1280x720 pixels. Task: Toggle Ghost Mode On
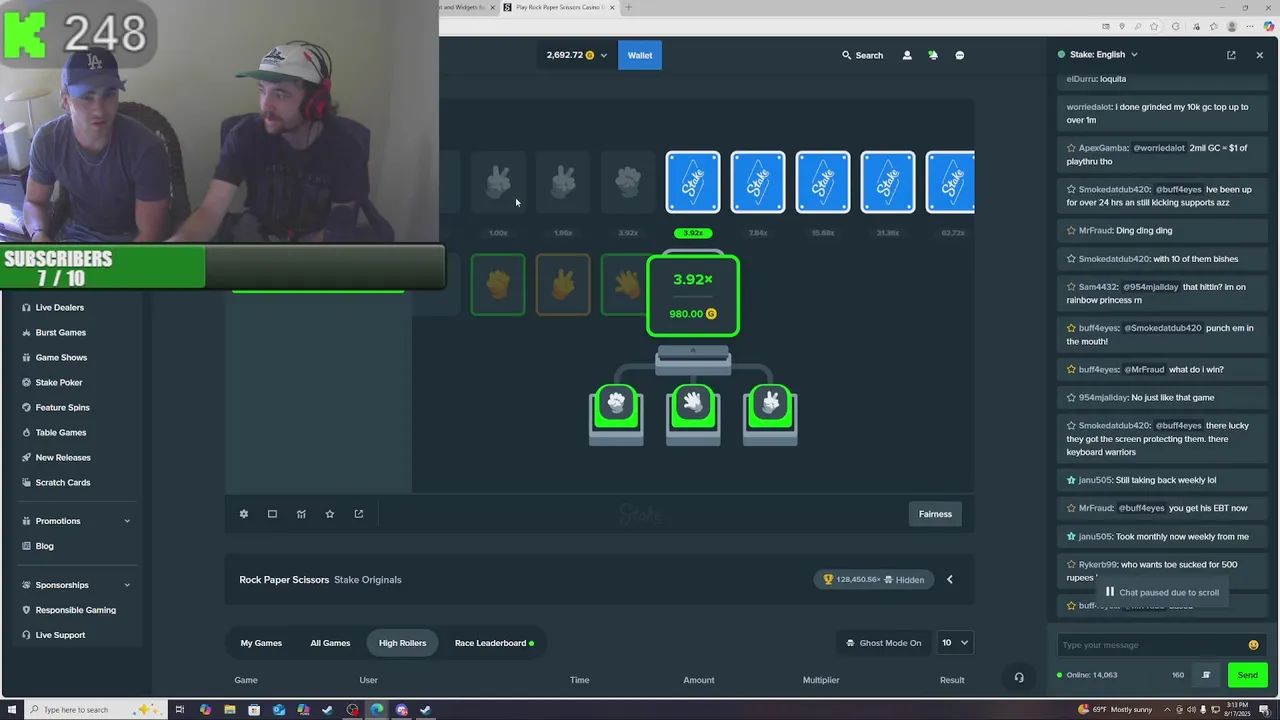[x=883, y=643]
